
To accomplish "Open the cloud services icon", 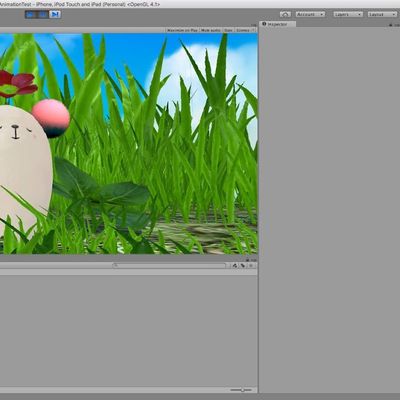I will pos(285,14).
